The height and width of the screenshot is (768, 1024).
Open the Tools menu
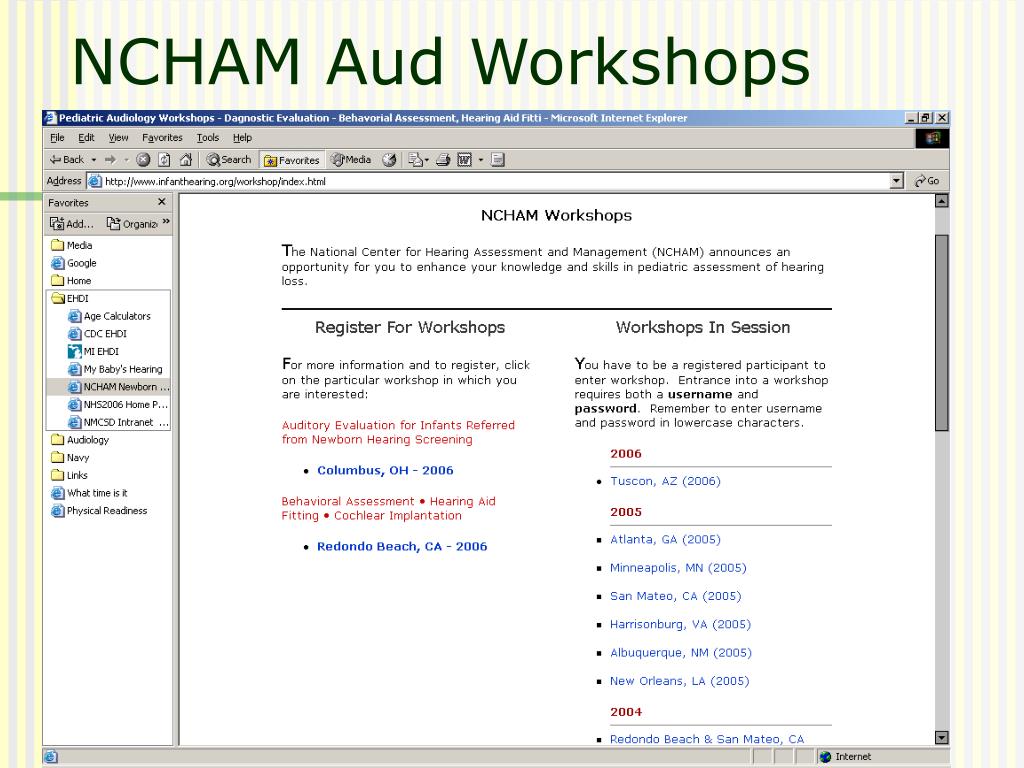point(208,137)
